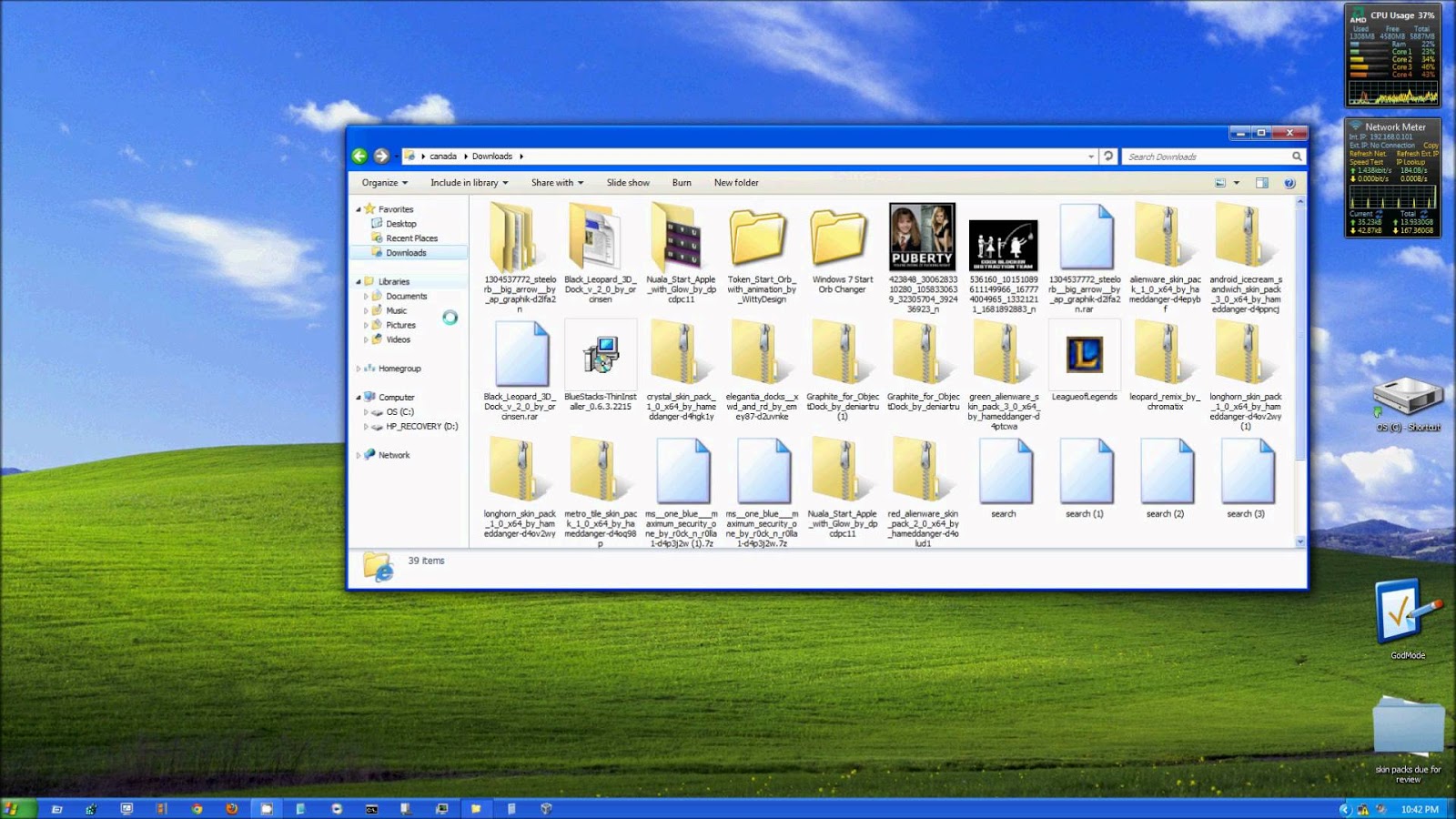Open the Documents library
The height and width of the screenshot is (819, 1456).
pos(406,297)
